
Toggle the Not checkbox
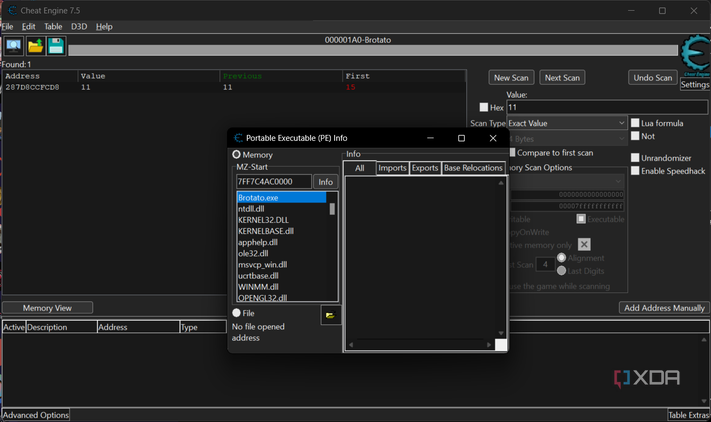(x=635, y=136)
